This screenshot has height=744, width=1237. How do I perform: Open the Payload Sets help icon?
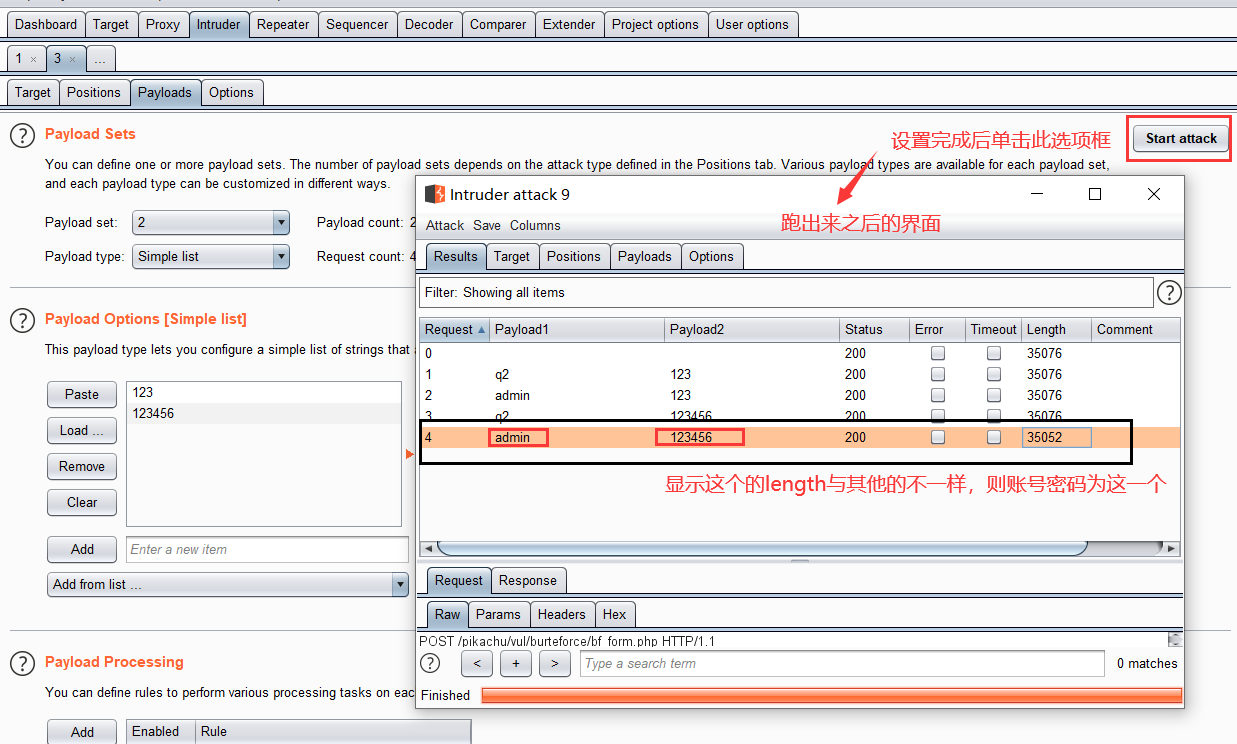pos(22,136)
